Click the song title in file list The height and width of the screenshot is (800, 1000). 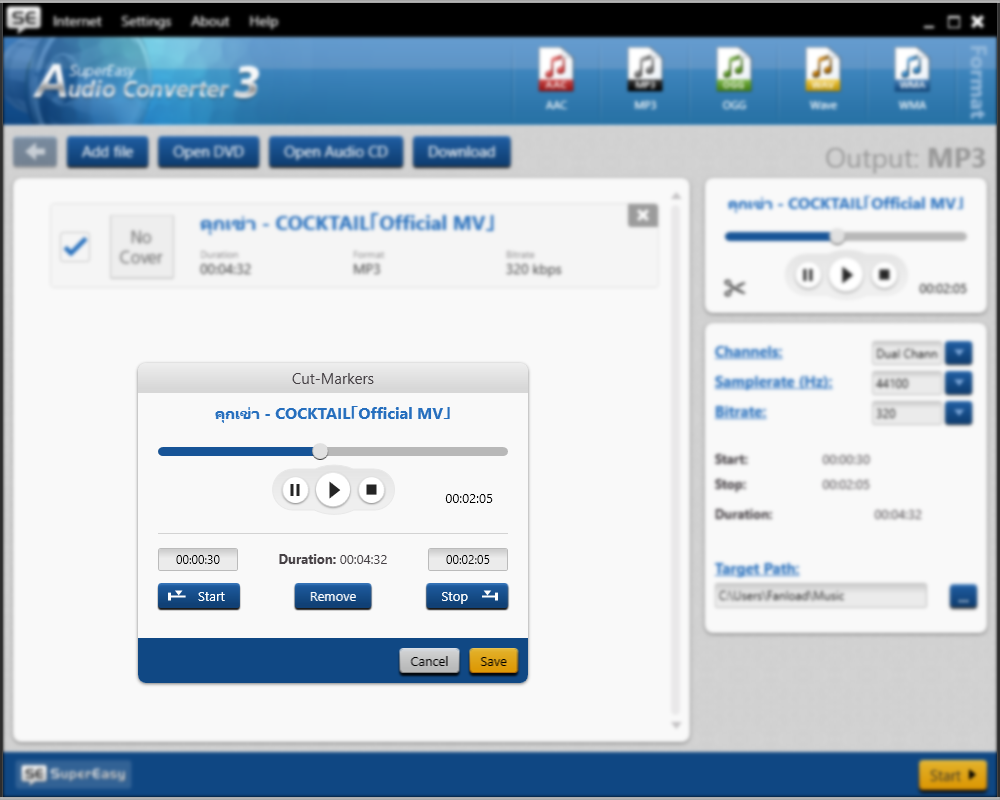pyautogui.click(x=348, y=223)
